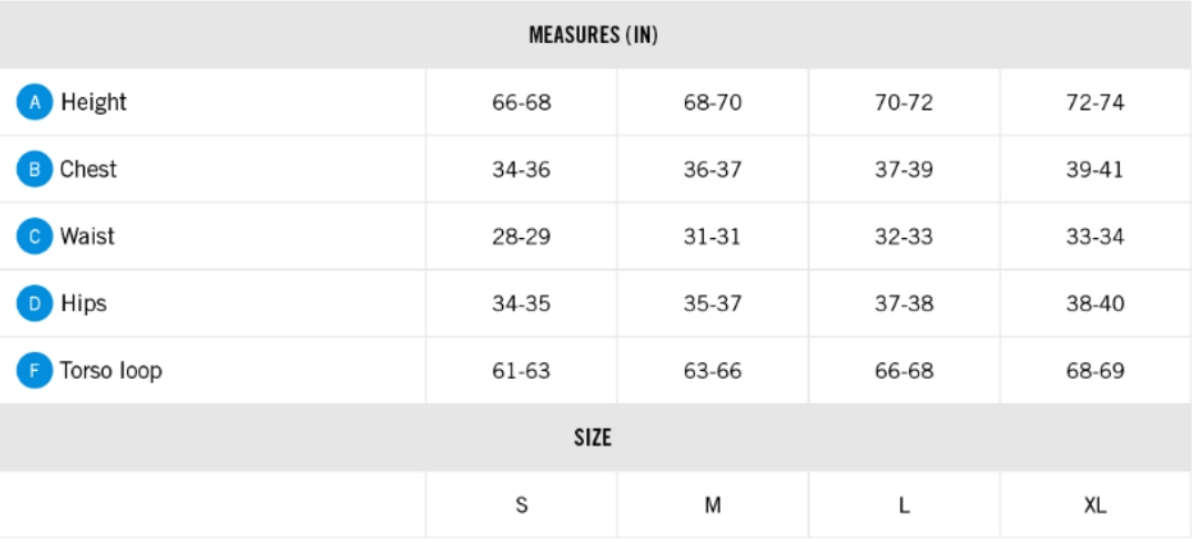The width and height of the screenshot is (1204, 542).
Task: Click the blue C icon beside Waist
Action: point(34,237)
